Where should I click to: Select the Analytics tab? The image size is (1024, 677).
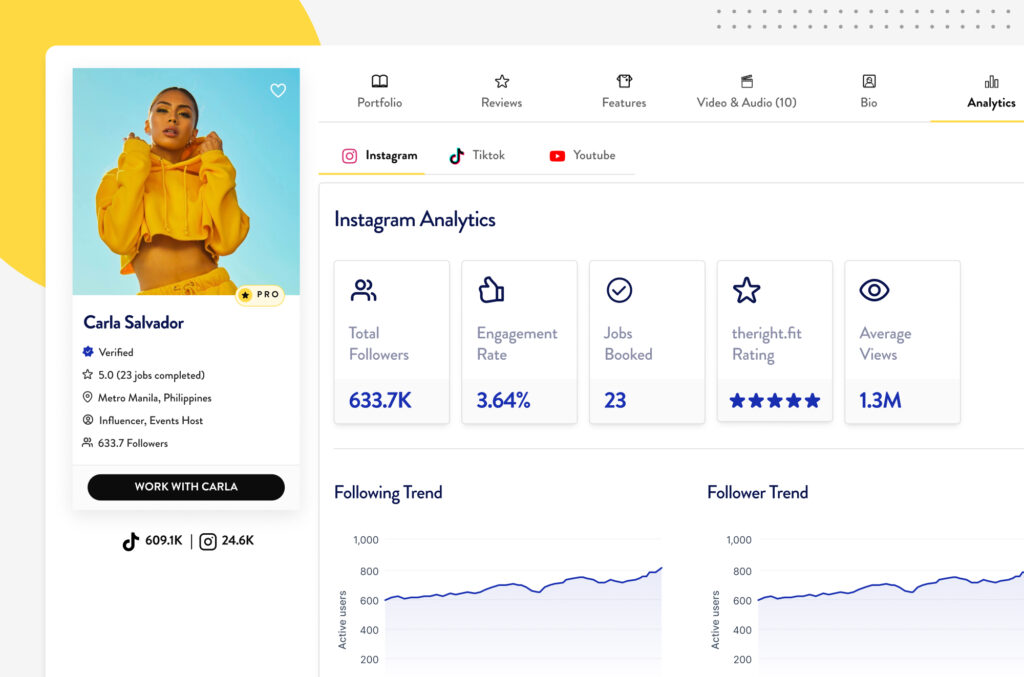991,91
